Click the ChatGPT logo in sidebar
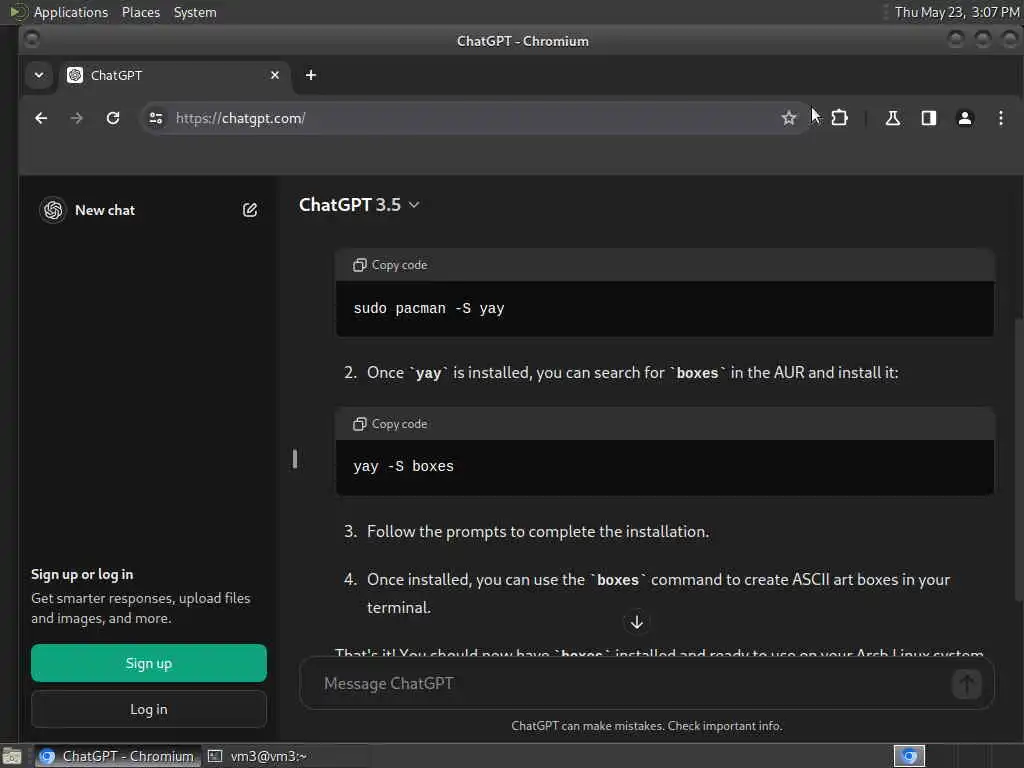This screenshot has height=768, width=1024. click(53, 210)
